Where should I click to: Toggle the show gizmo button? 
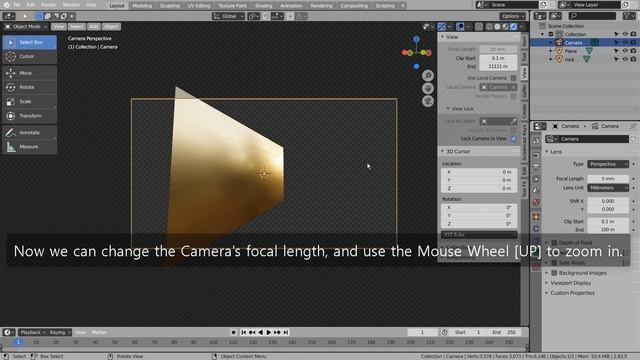[441, 27]
